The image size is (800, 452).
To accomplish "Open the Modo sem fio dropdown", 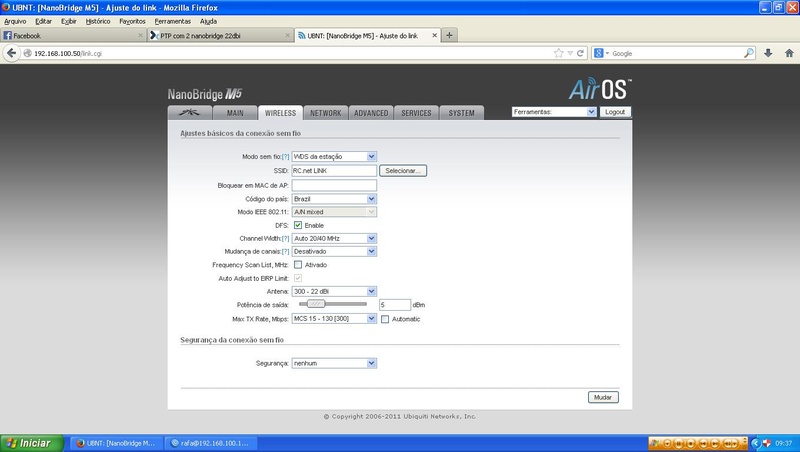I will [x=334, y=157].
